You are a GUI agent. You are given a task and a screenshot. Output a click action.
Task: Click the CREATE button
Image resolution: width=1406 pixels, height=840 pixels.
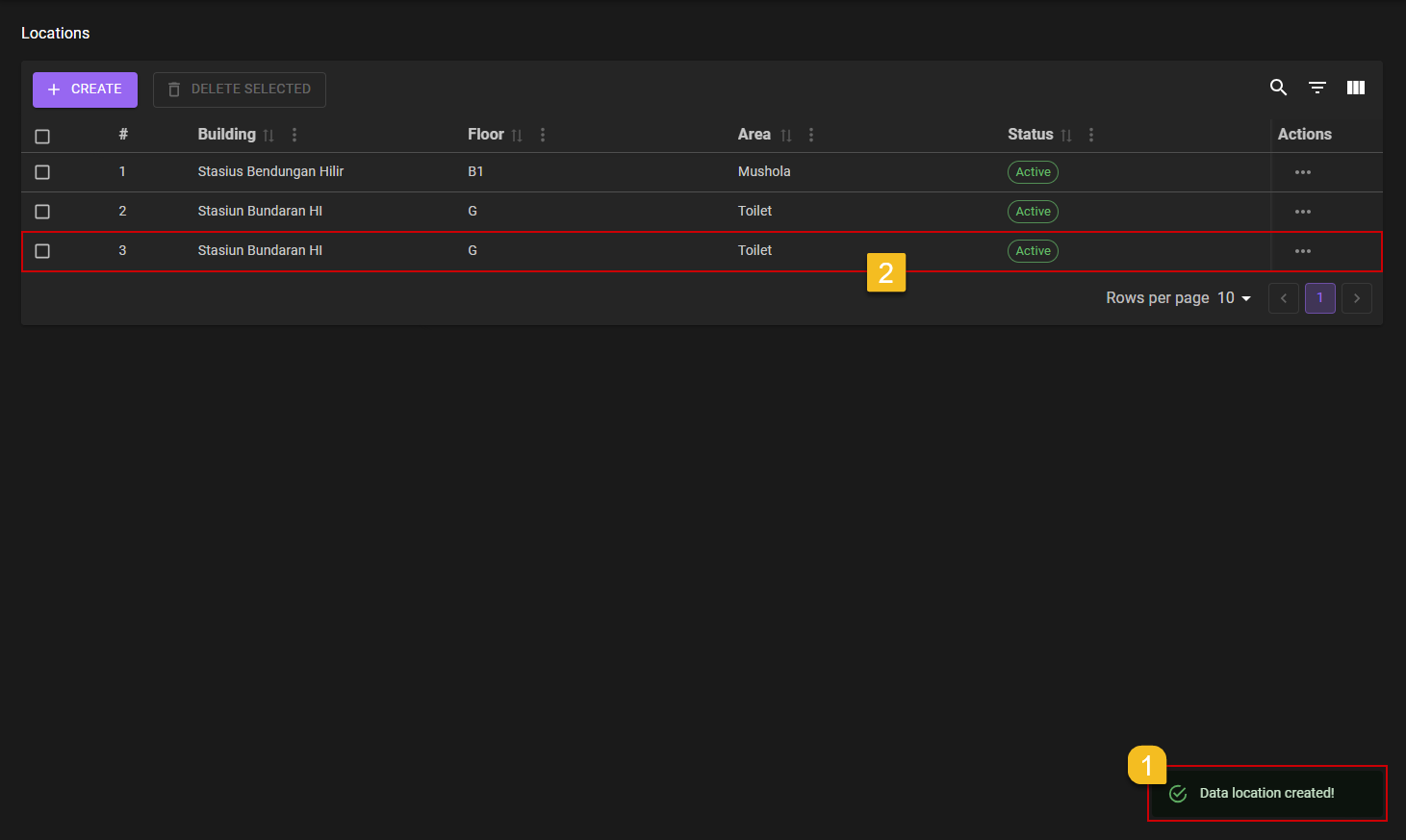tap(85, 89)
